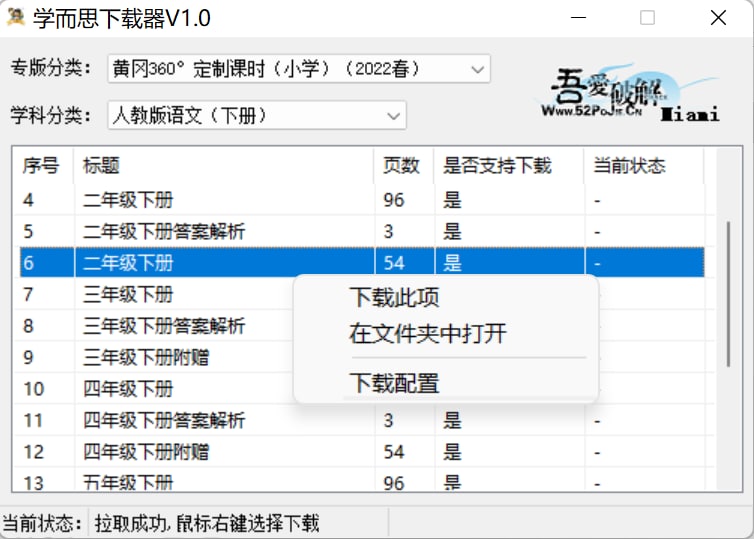Close the 学而思下载器 window
Viewport: 754px width, 539px height.
coord(718,18)
